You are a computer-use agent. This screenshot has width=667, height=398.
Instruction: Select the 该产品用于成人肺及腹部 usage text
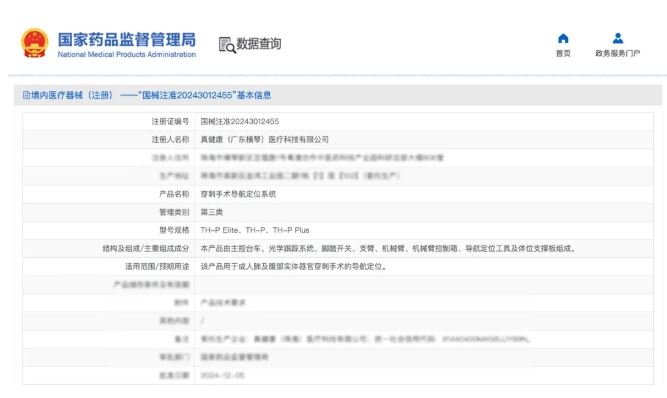[294, 267]
